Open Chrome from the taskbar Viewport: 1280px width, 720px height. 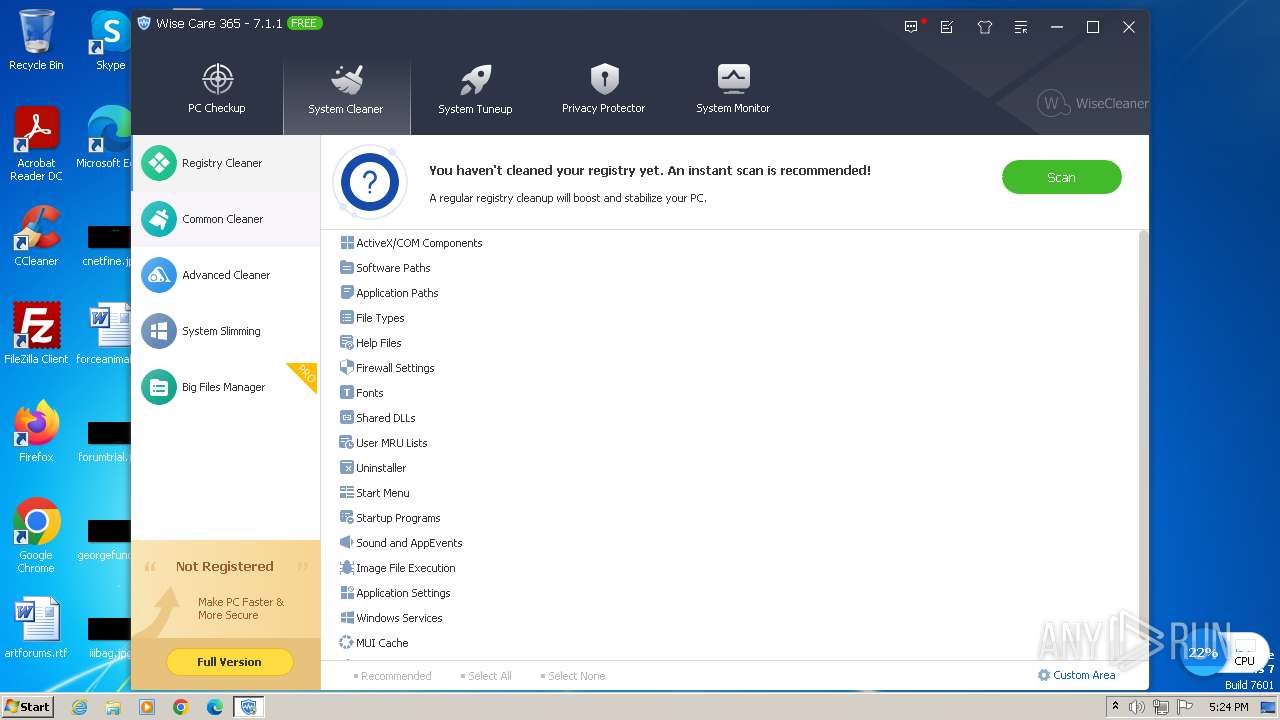[x=181, y=707]
